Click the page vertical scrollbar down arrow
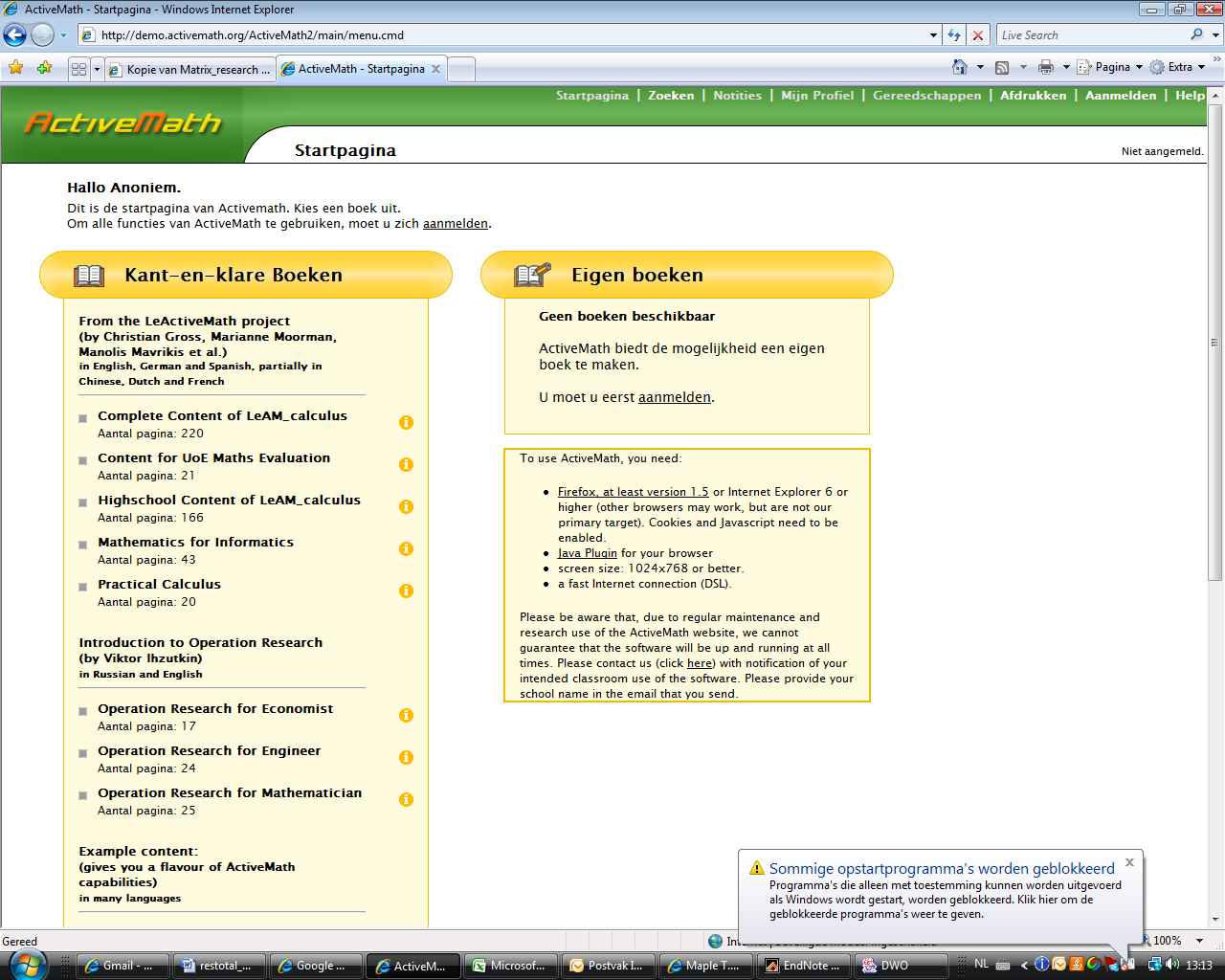1225x980 pixels. click(x=1215, y=921)
